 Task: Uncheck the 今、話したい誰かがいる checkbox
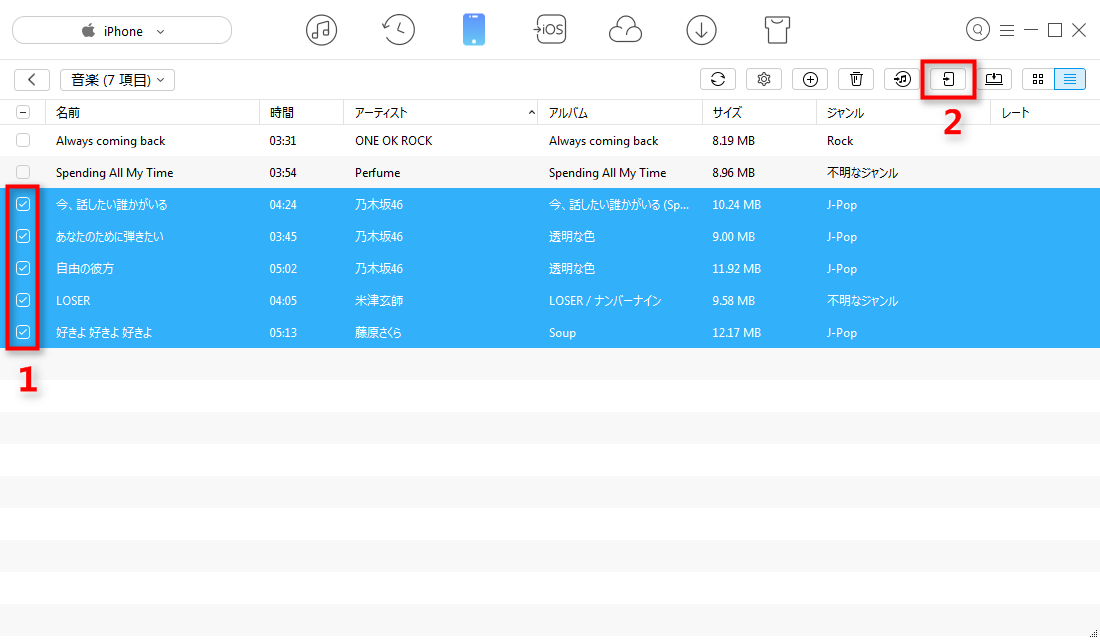23,204
